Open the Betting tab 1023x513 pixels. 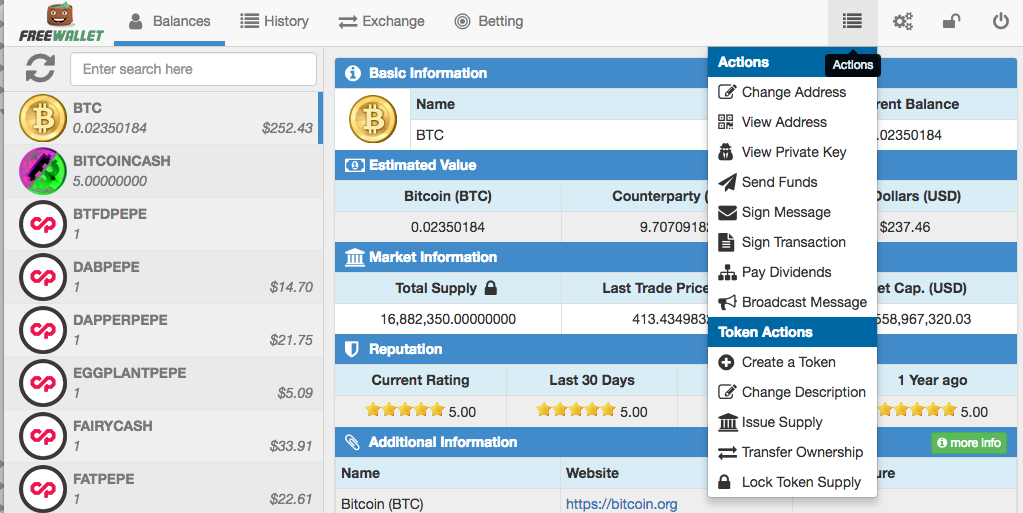489,22
